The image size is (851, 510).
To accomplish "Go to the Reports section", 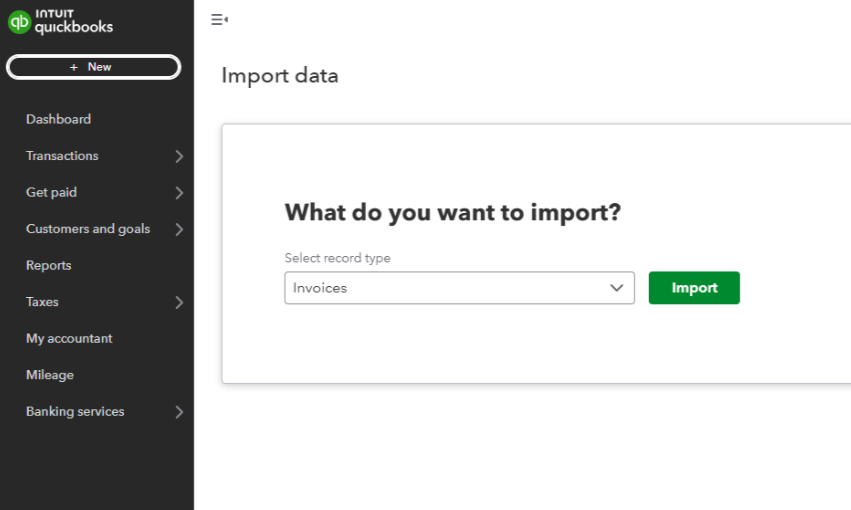I will (49, 265).
